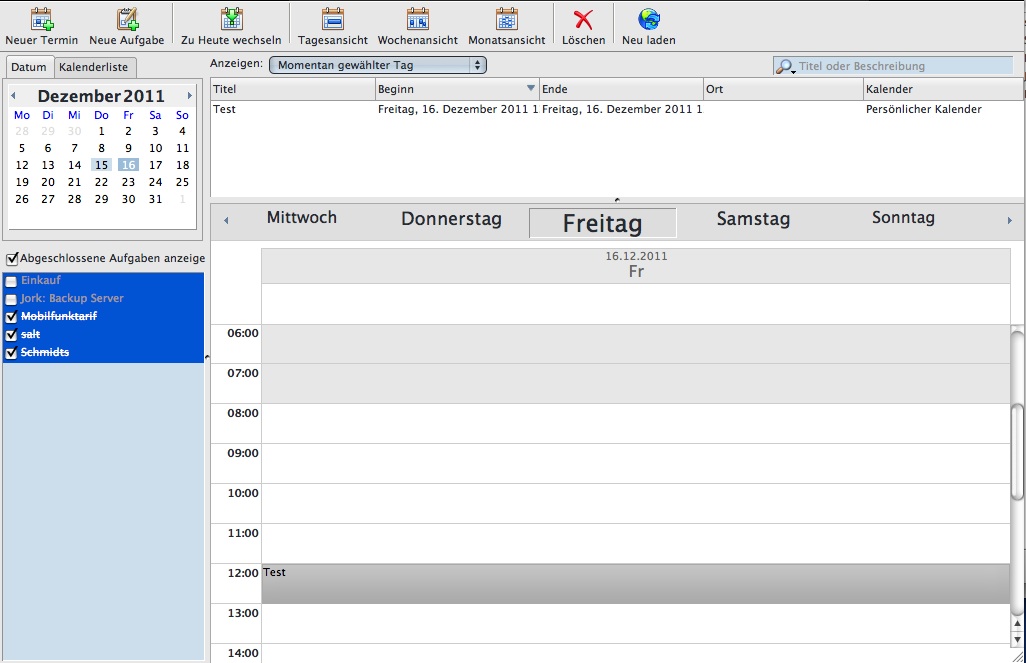Go to next month in mini calendar

[190, 96]
